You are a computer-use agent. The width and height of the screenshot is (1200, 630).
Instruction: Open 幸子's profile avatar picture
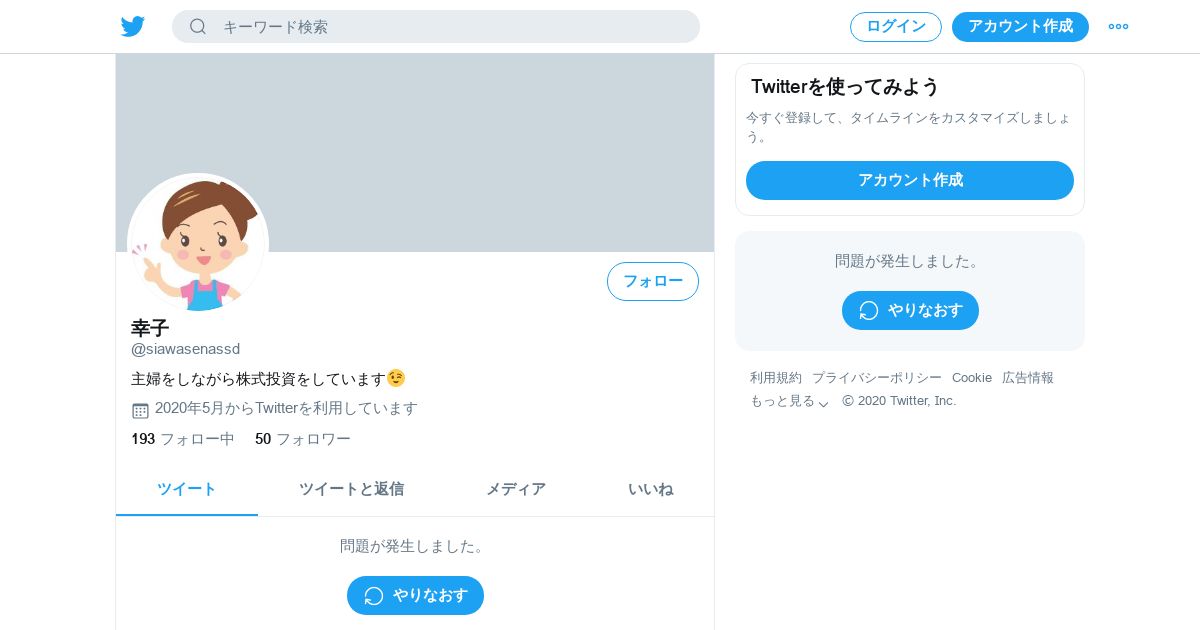(x=198, y=243)
